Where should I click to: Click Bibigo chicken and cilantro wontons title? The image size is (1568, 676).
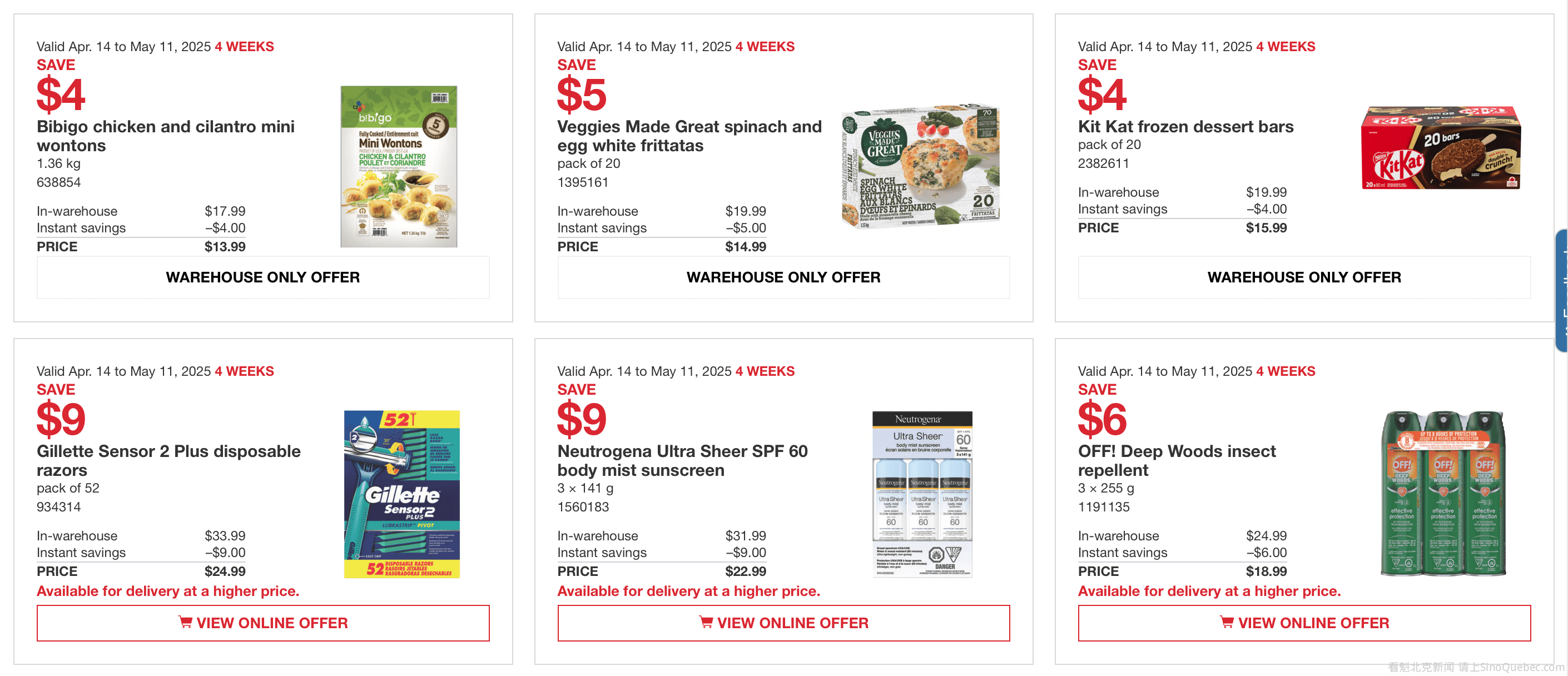166,136
